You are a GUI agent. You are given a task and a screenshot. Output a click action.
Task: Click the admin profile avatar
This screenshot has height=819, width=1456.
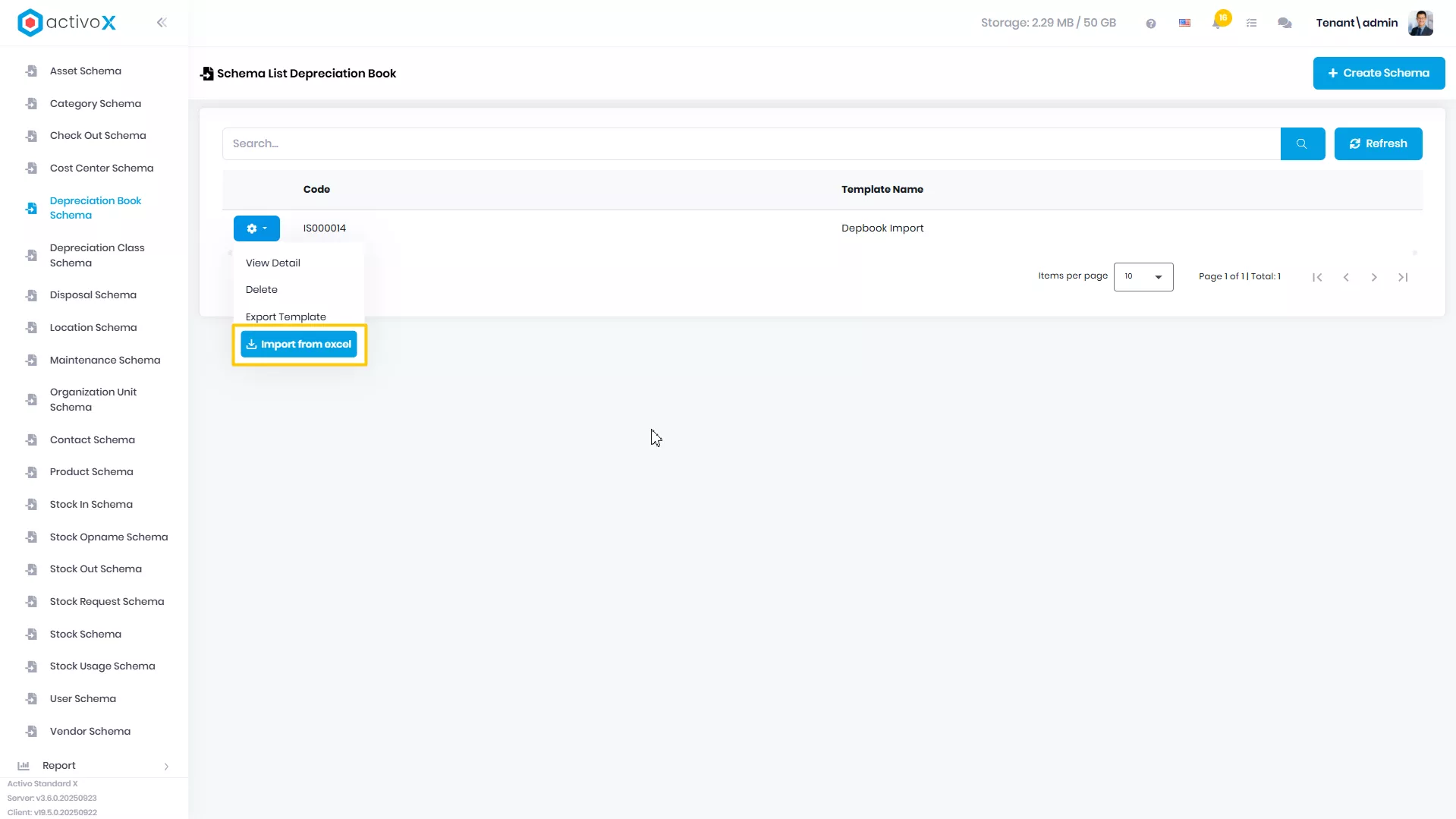pyautogui.click(x=1420, y=23)
